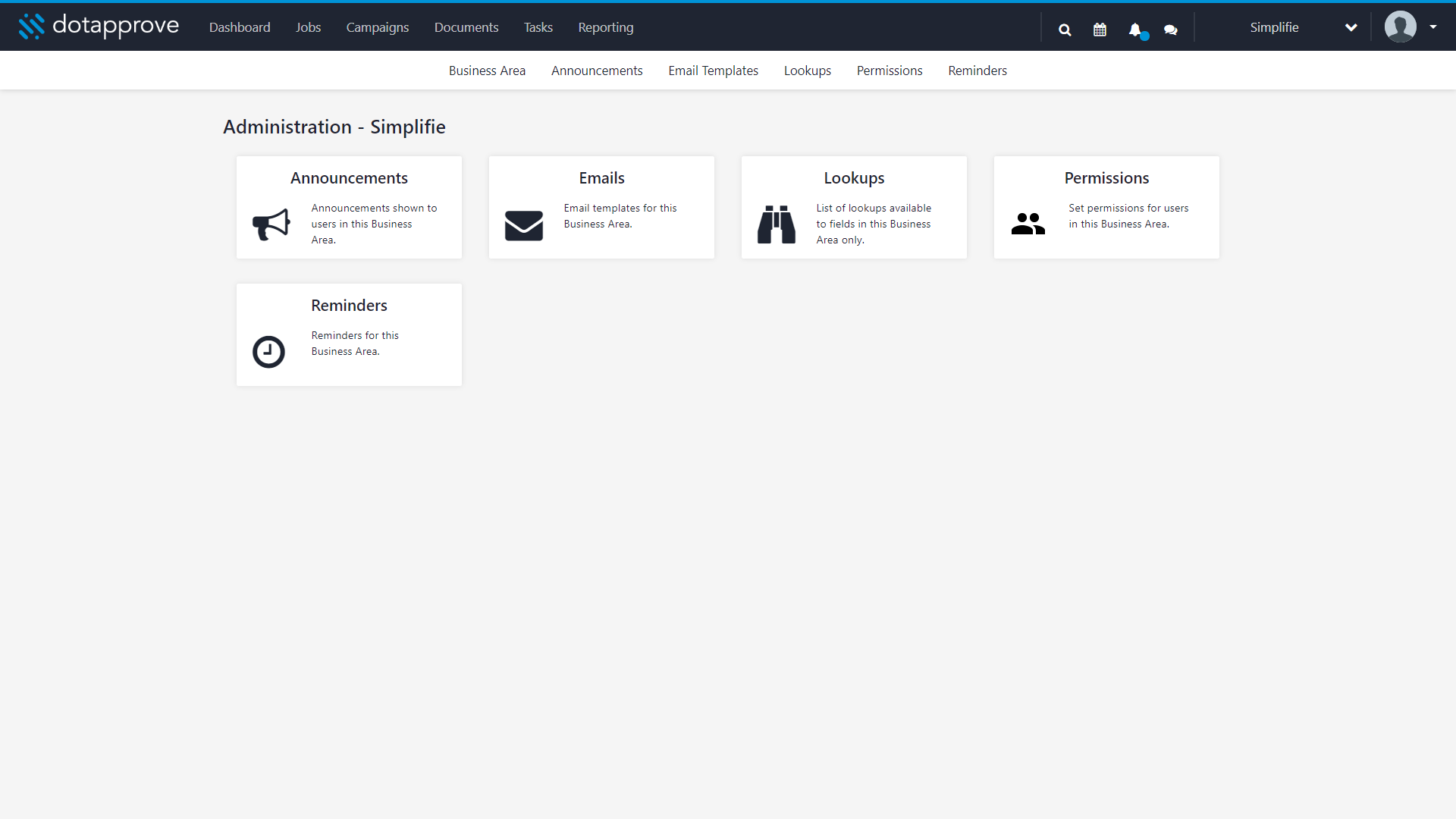Viewport: 1456px width, 819px height.
Task: Open the Permissions card title
Action: (1107, 178)
